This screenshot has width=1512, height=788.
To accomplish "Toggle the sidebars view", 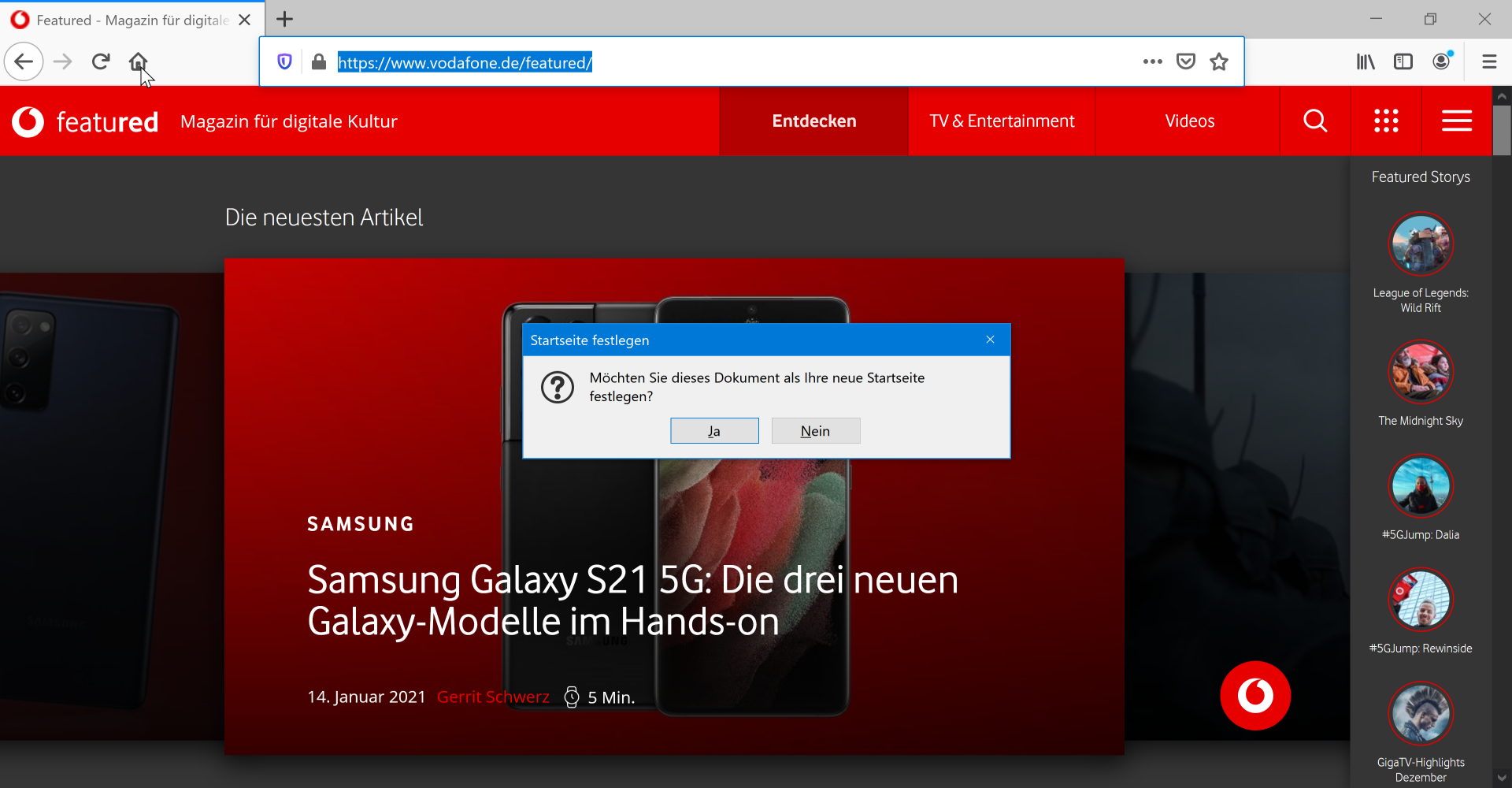I will [1403, 61].
